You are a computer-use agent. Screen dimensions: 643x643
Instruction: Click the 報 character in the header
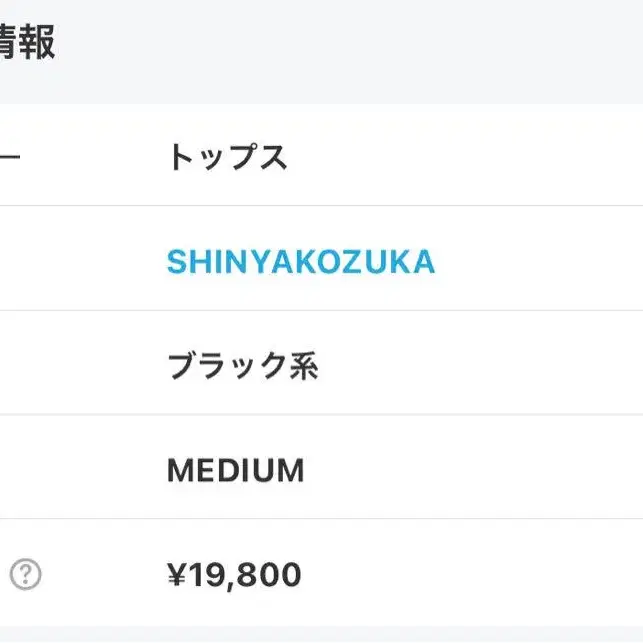pos(38,42)
